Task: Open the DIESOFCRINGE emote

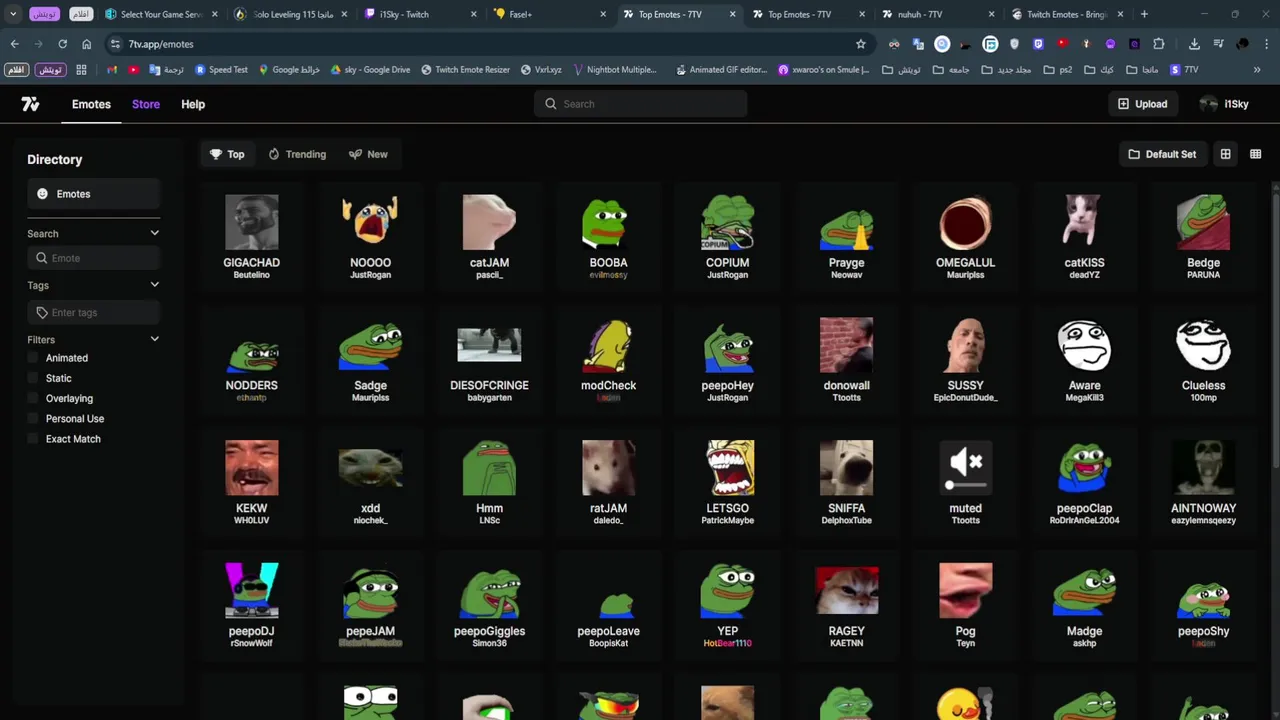Action: [489, 359]
